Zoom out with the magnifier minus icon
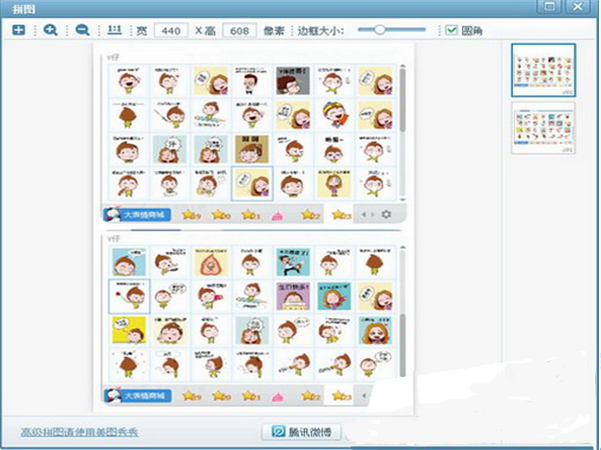601x450 pixels. [82, 30]
